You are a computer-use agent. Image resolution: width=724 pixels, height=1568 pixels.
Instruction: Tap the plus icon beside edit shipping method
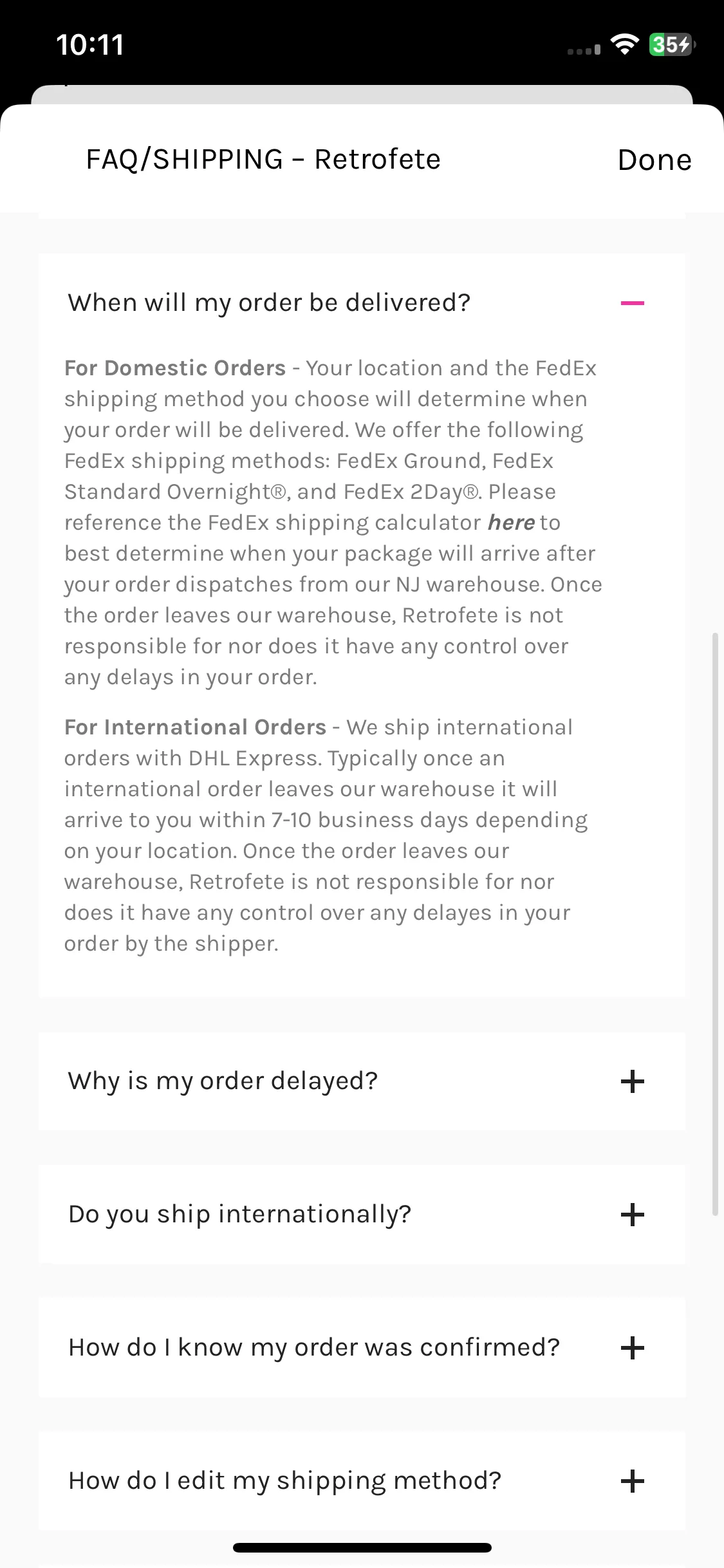[632, 1481]
